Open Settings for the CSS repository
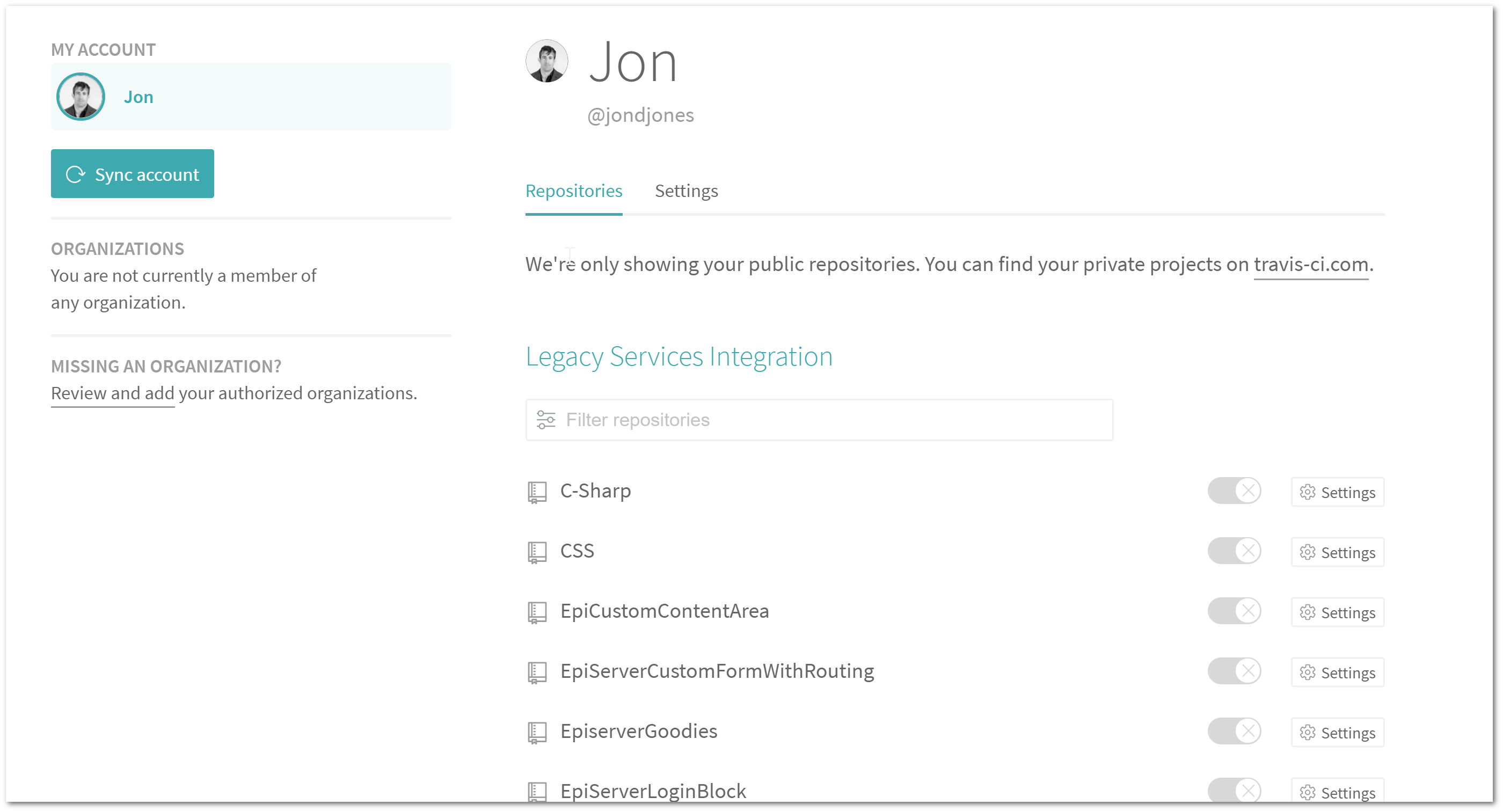1503x812 pixels. pos(1337,552)
